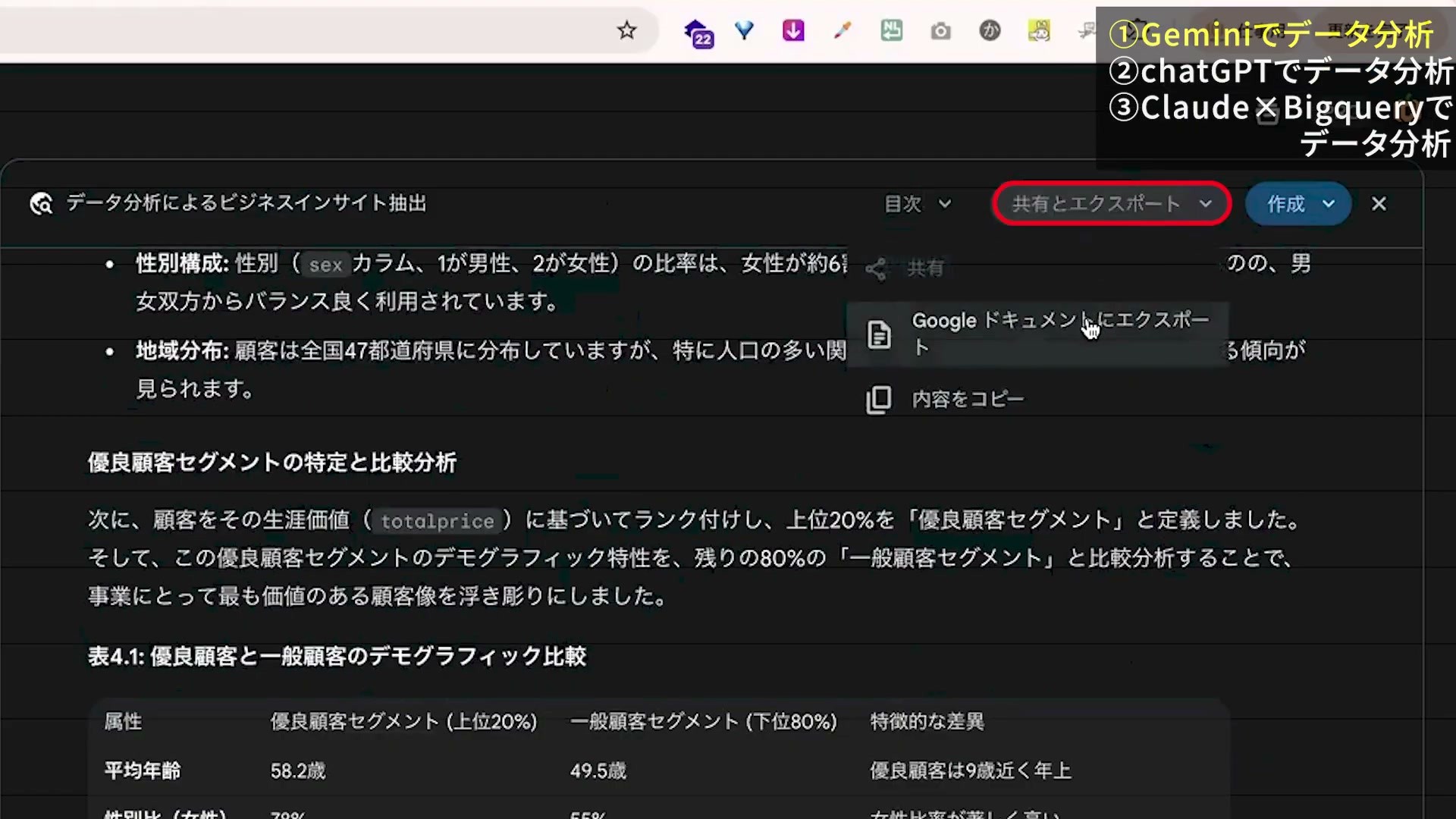Open the purple download arrow extension
Image resolution: width=1456 pixels, height=819 pixels.
(793, 30)
